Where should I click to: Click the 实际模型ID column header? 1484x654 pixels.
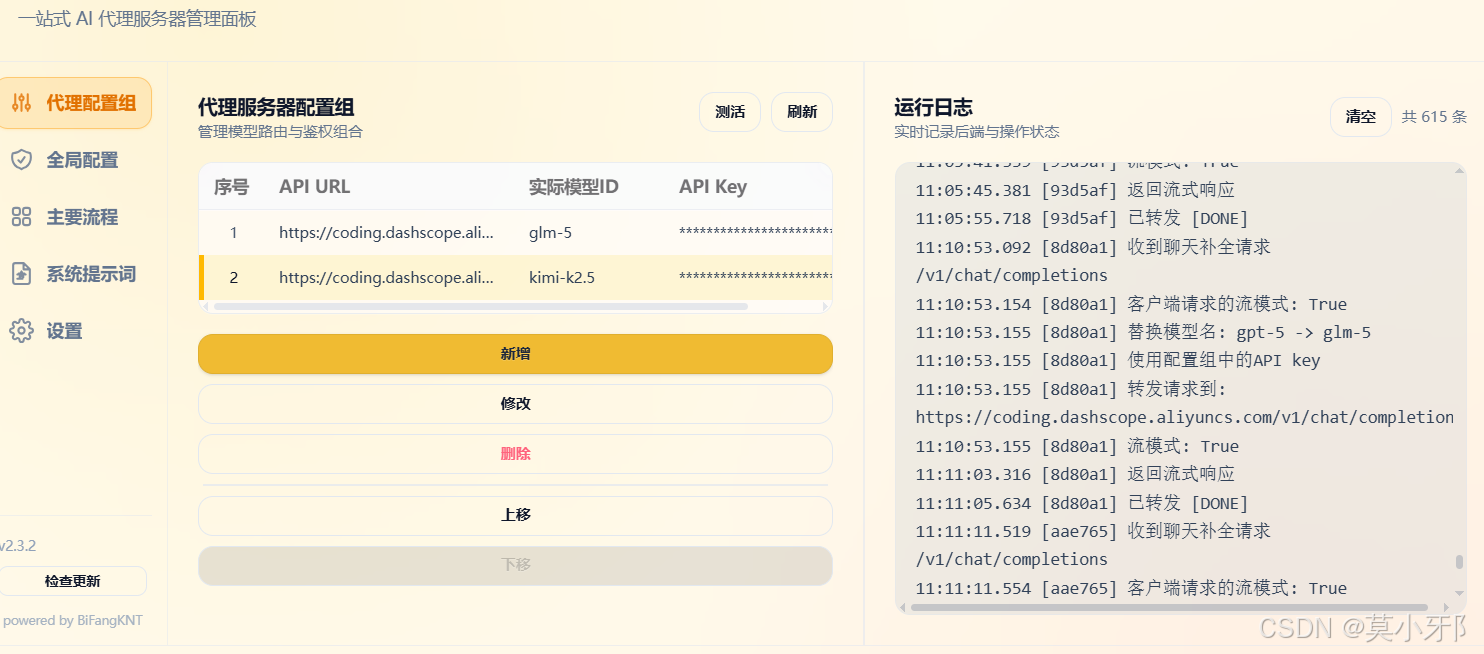point(574,187)
